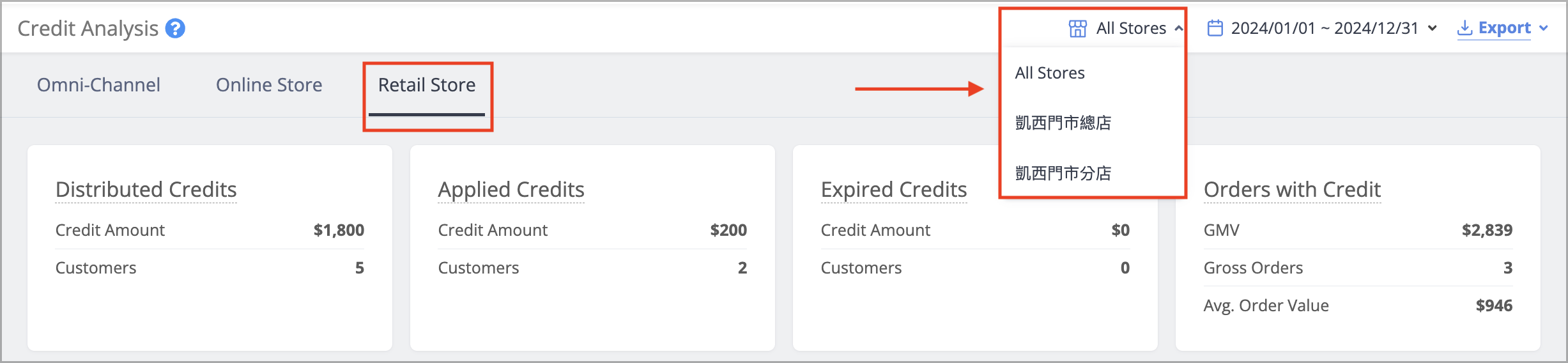
Task: Click the calendar icon beside the date range
Action: [x=1215, y=29]
